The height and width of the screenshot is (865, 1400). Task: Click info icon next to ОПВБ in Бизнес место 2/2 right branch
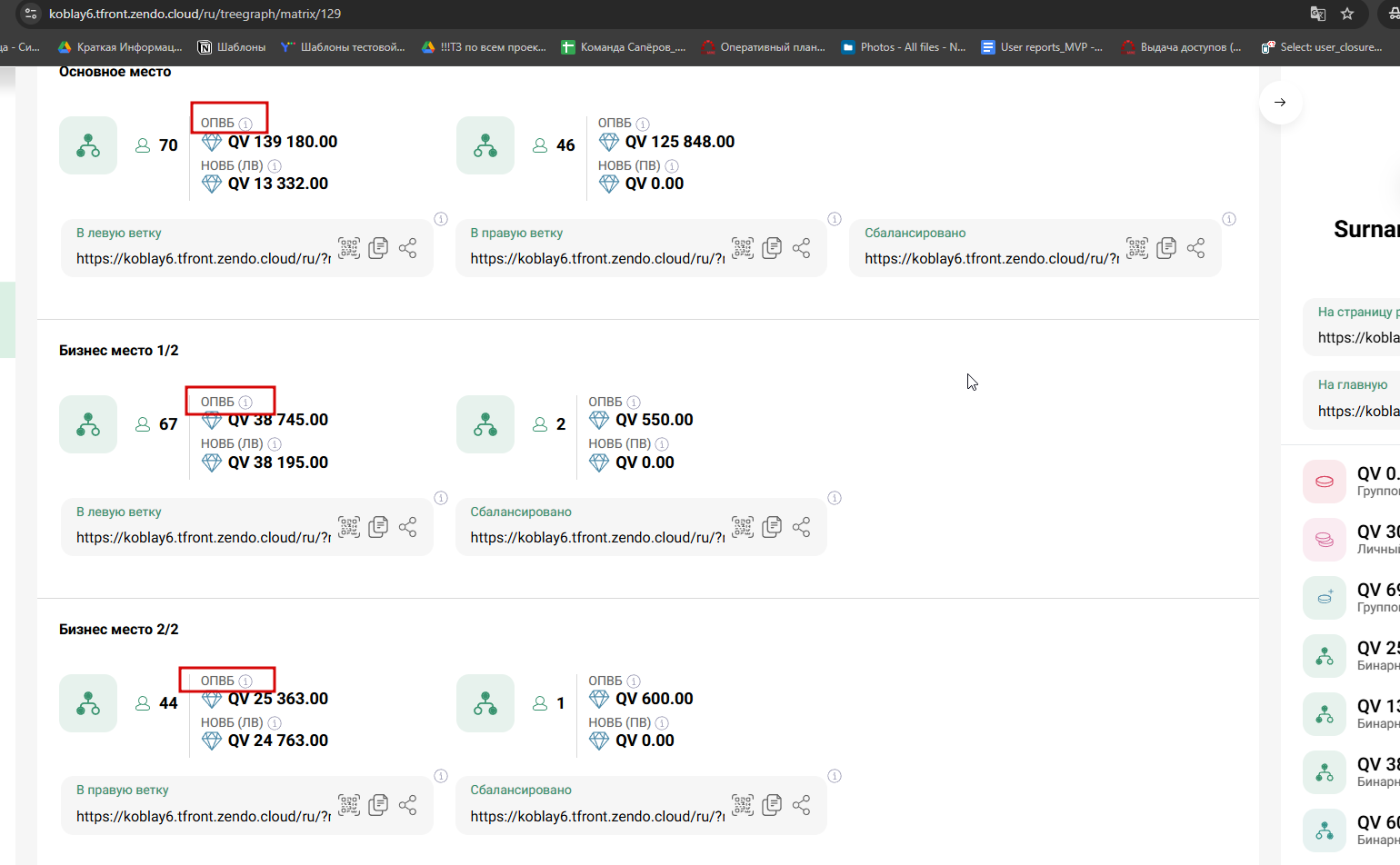pyautogui.click(x=634, y=681)
